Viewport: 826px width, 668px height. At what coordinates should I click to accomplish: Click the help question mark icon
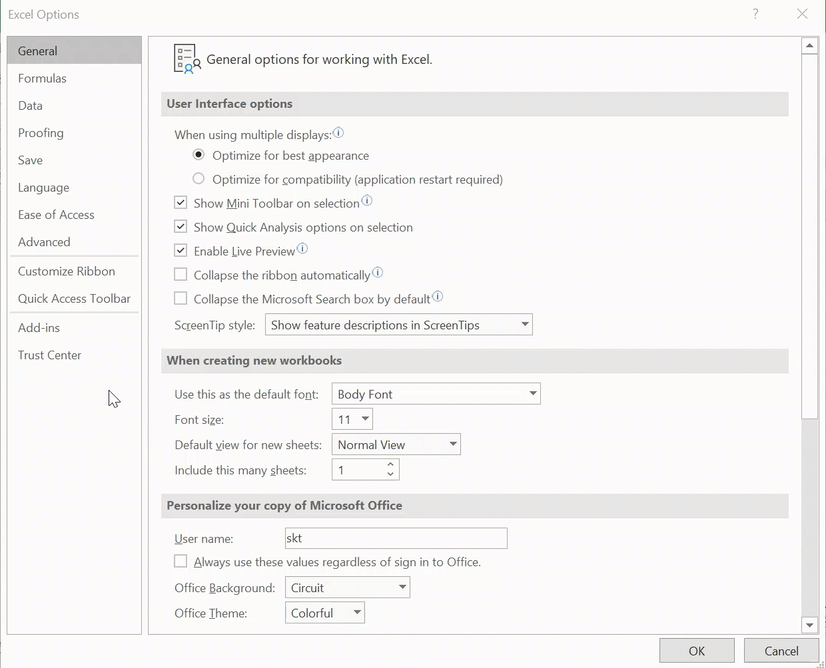click(755, 14)
